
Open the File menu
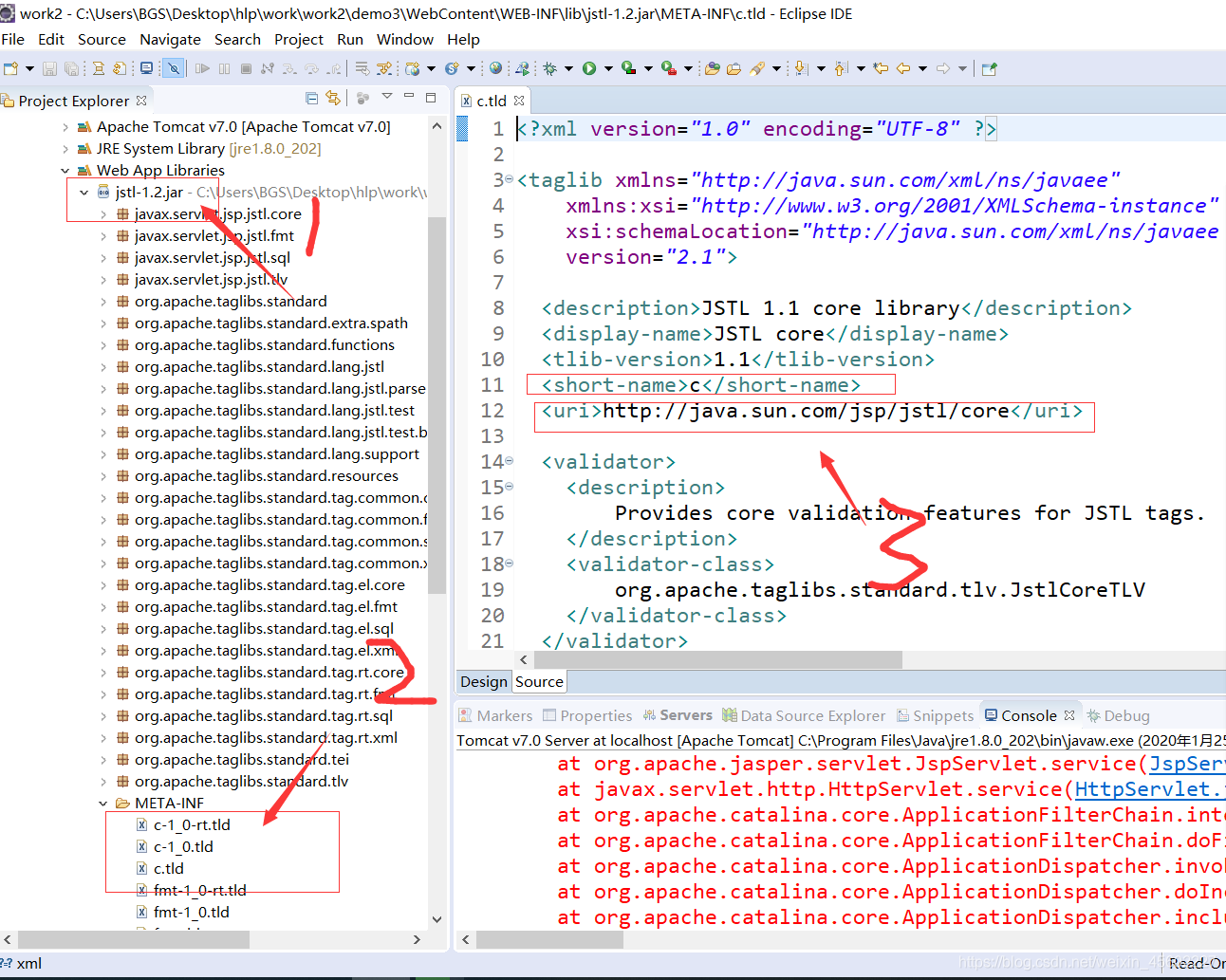13,39
